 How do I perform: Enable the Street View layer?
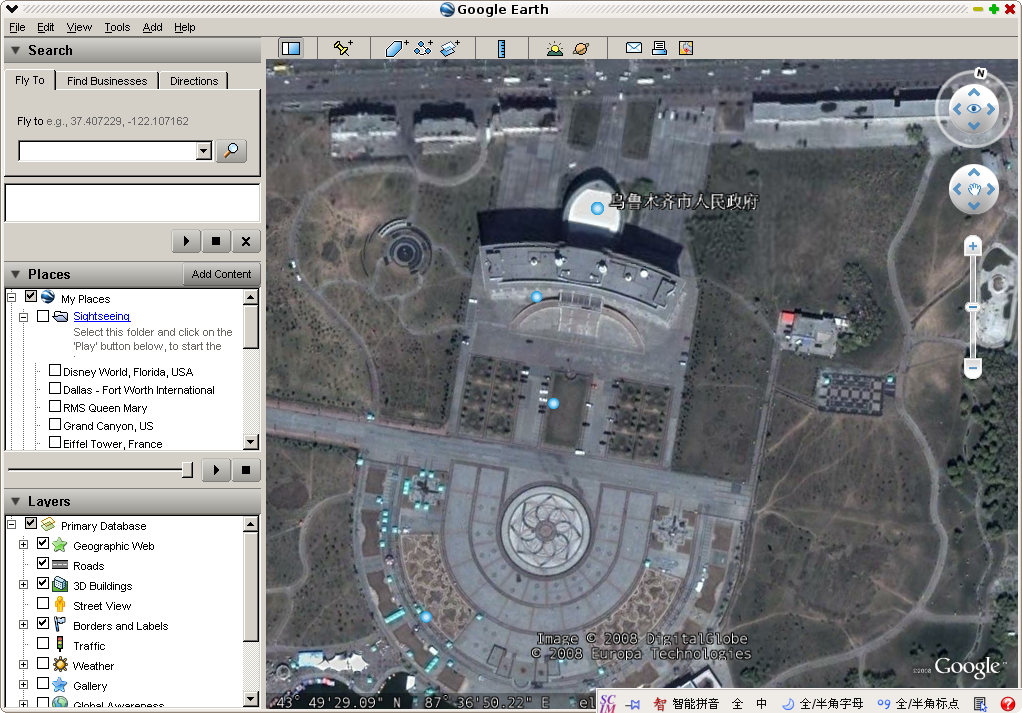[43, 604]
